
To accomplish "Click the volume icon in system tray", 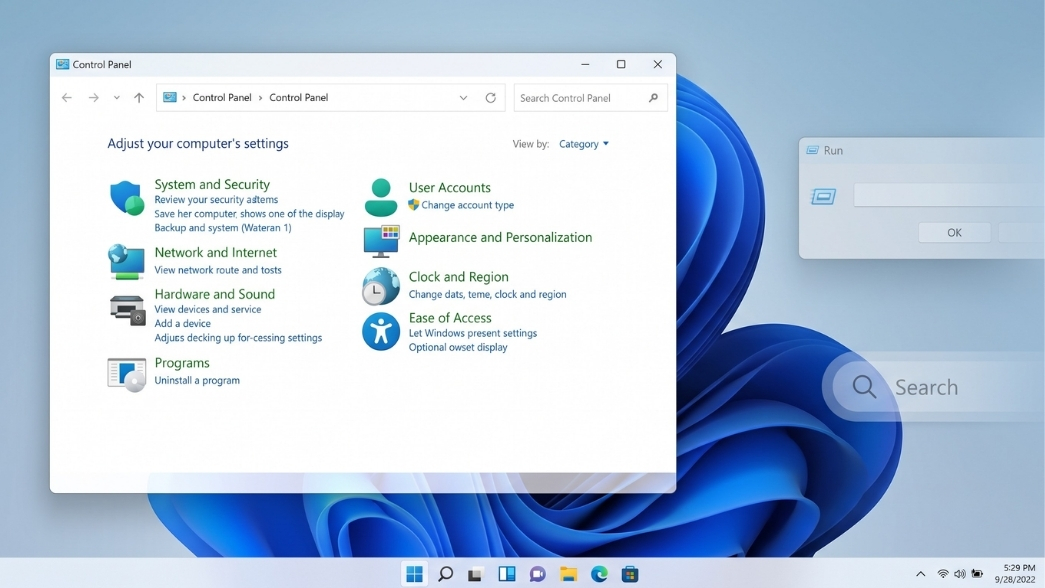I will [x=960, y=574].
